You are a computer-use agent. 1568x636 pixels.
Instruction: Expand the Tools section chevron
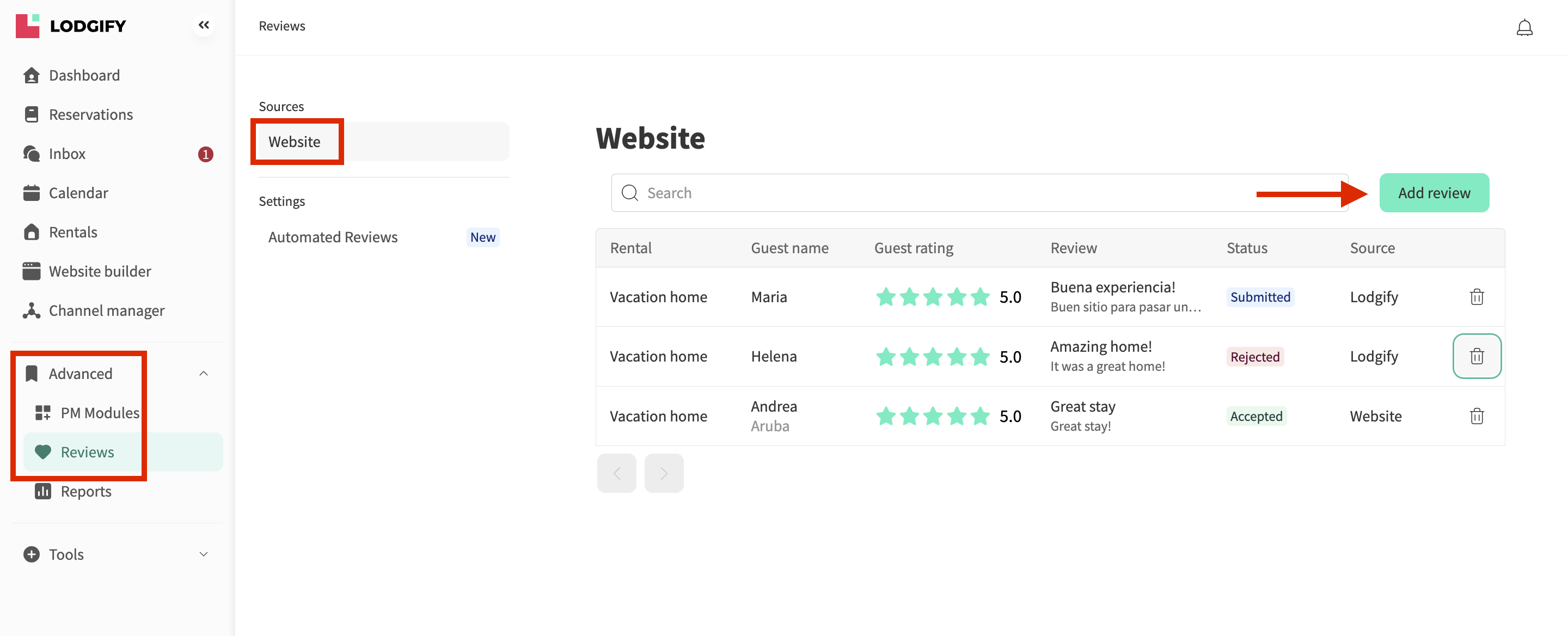[203, 554]
